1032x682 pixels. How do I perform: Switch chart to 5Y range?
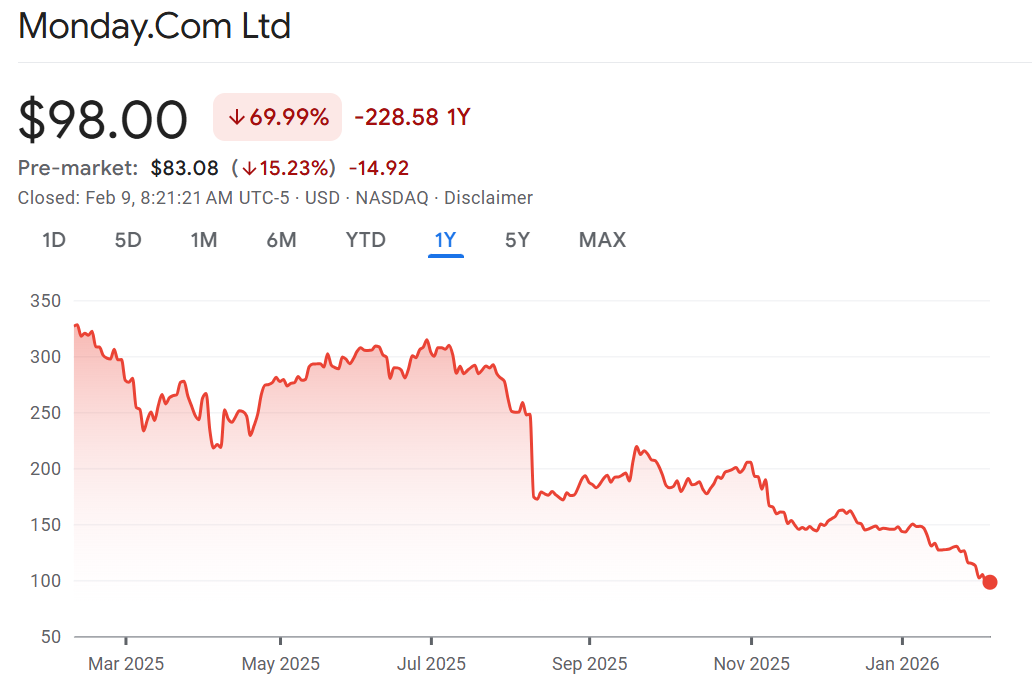[517, 240]
